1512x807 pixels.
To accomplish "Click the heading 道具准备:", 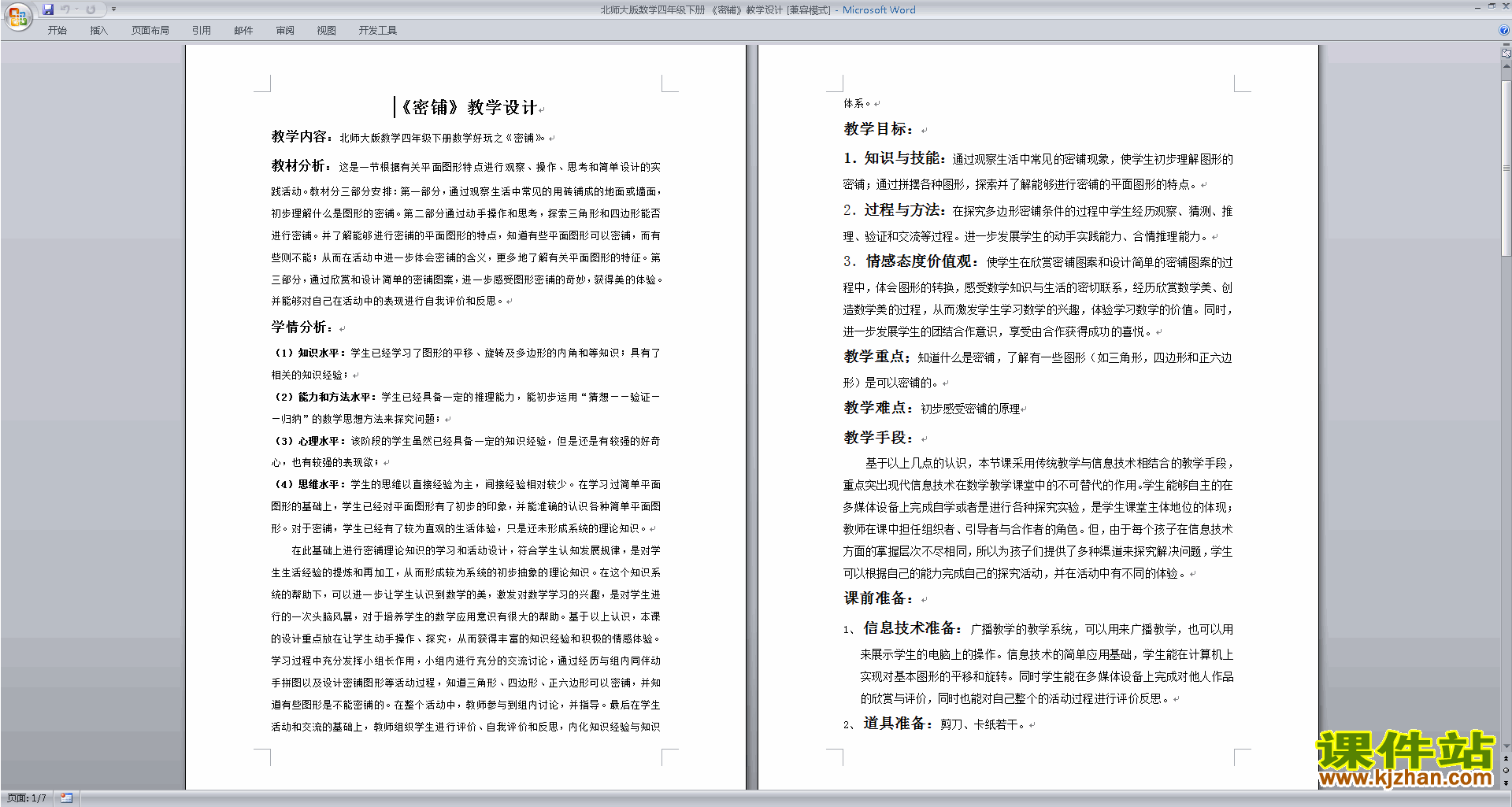I will [899, 724].
